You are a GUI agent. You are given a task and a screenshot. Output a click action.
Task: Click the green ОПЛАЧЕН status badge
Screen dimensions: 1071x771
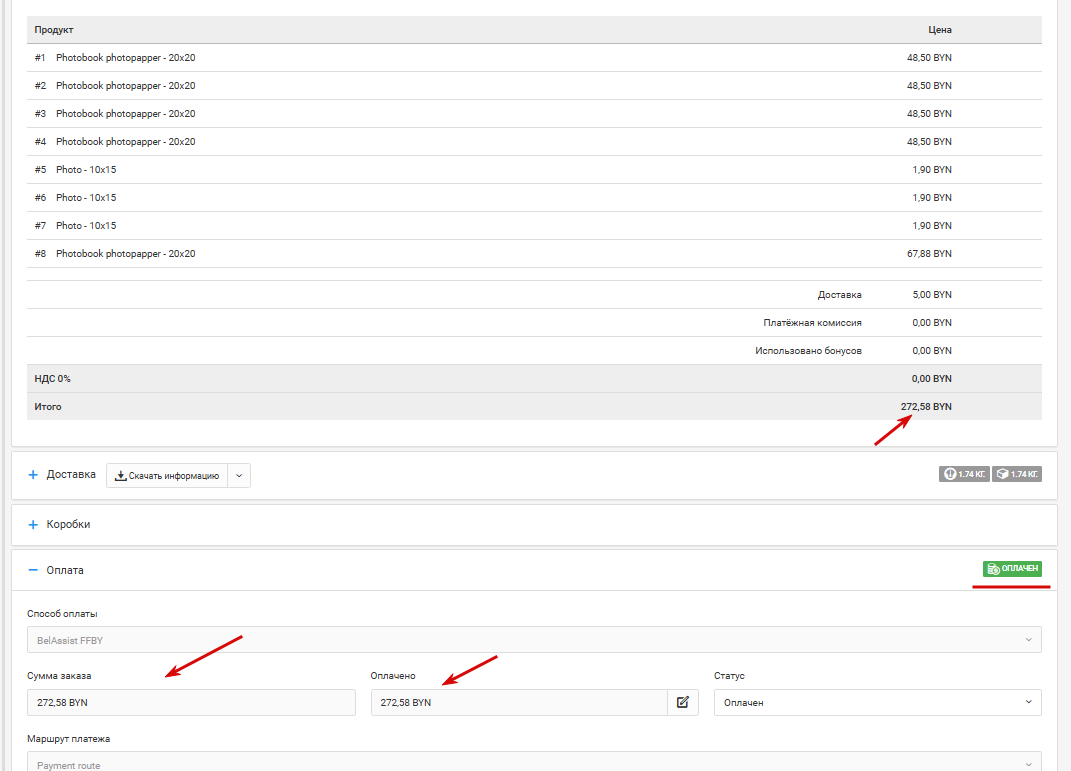[1012, 568]
